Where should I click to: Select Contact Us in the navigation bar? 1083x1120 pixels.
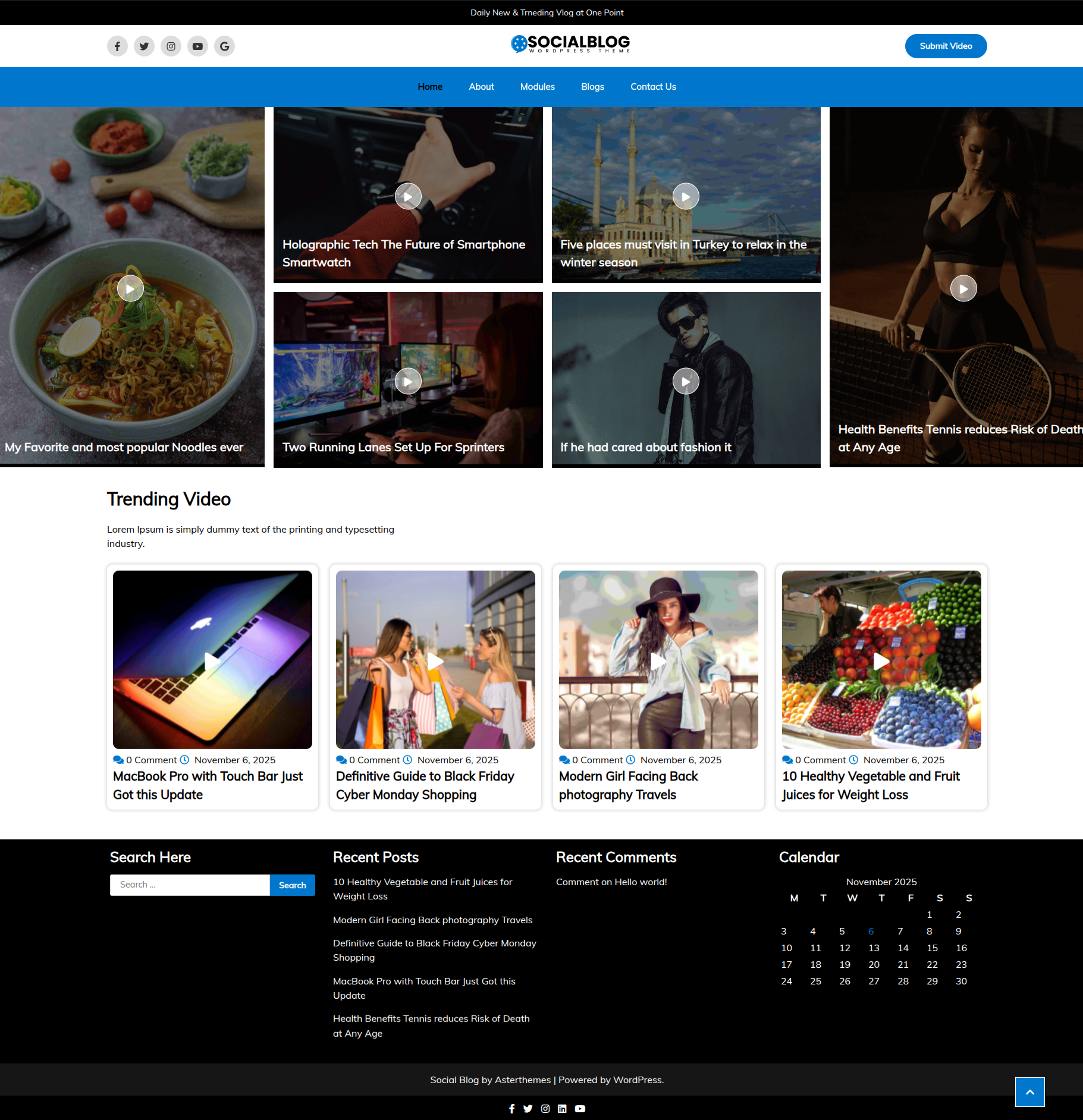(653, 87)
